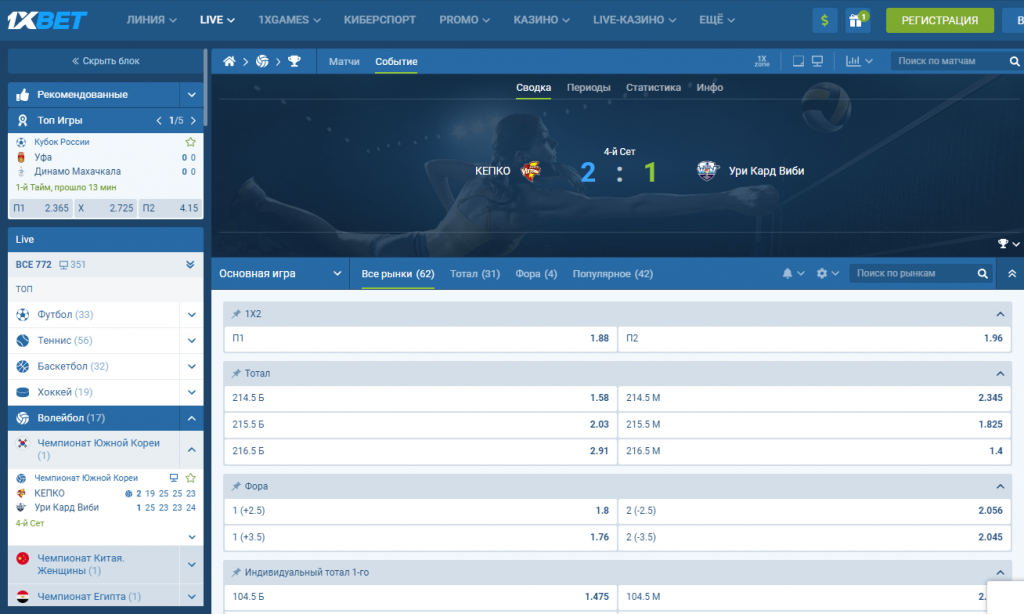Open the gear settings icon for markets

(x=822, y=273)
